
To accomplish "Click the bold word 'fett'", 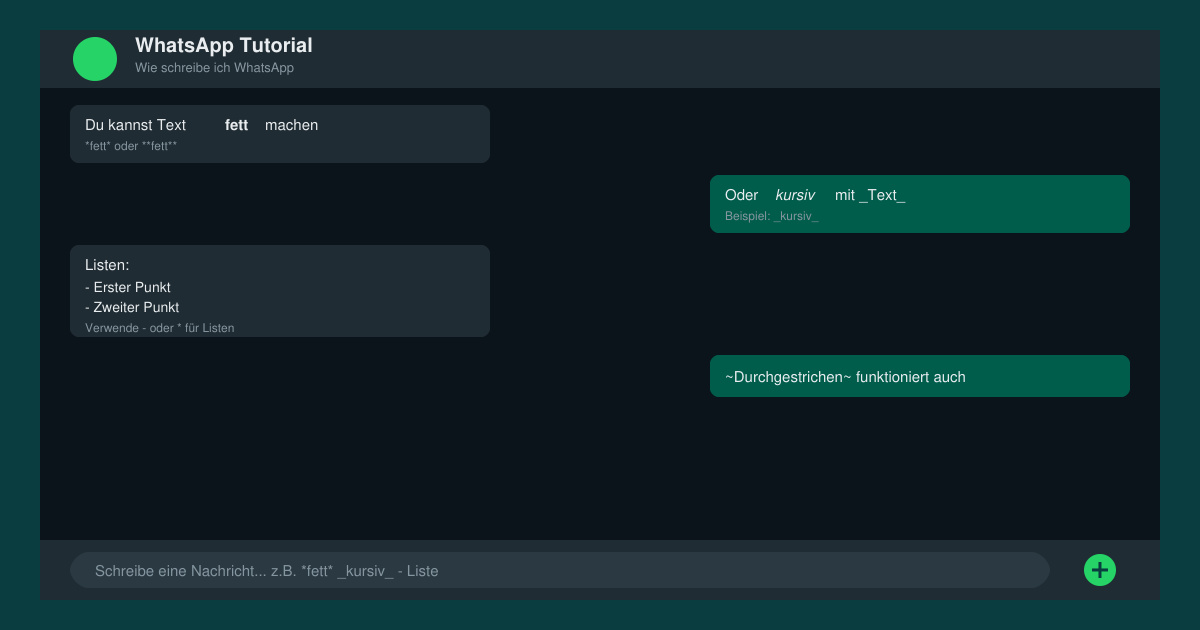I will pos(236,125).
